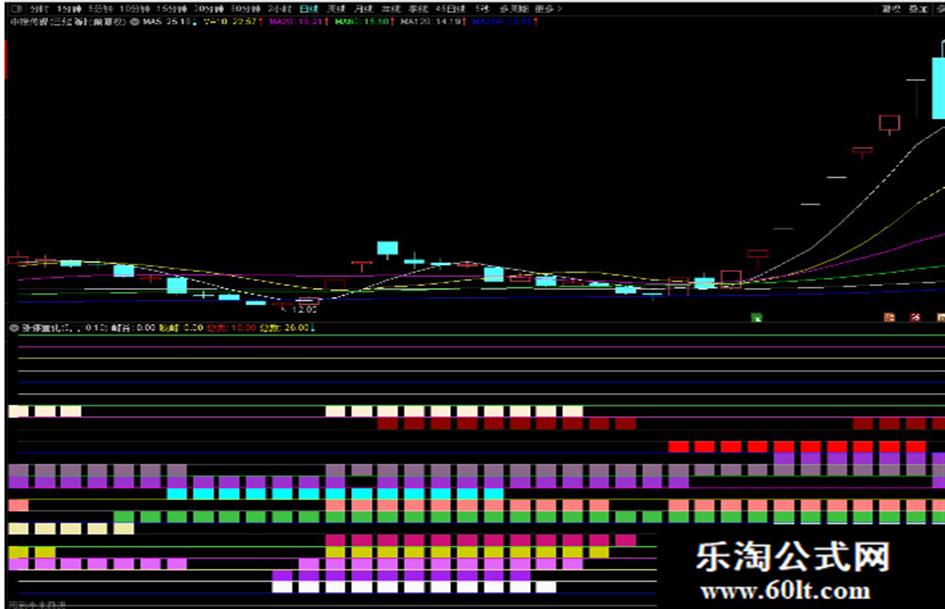Select the 1分钟 period tab
Viewport: 945px width, 609px height.
pyautogui.click(x=69, y=9)
